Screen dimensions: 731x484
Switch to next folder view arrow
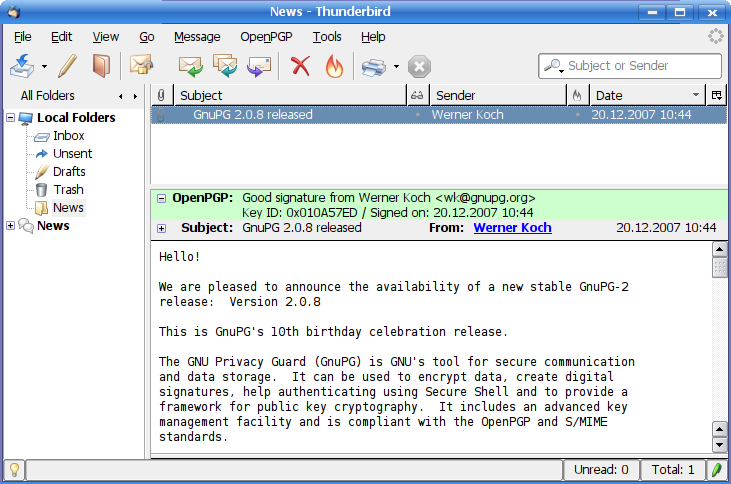[x=135, y=97]
